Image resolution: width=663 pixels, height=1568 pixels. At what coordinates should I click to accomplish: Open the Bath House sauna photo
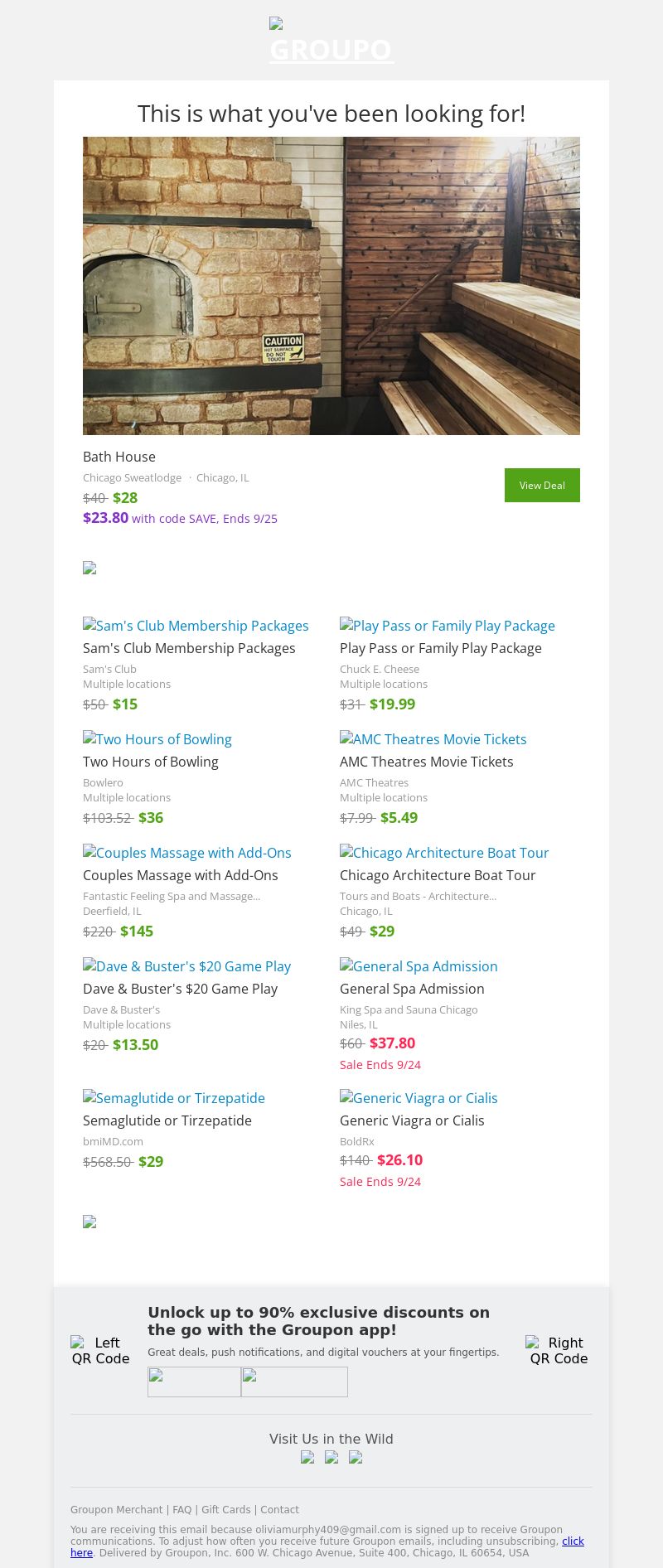(331, 286)
